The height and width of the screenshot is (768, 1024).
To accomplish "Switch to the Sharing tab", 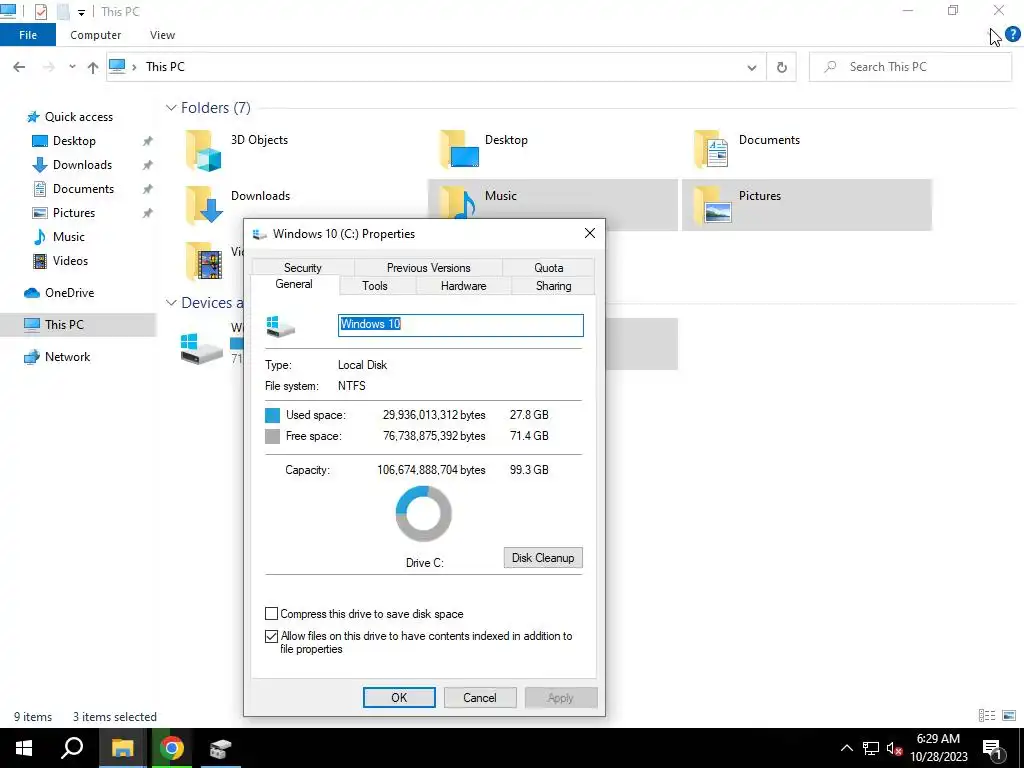I will click(553, 286).
